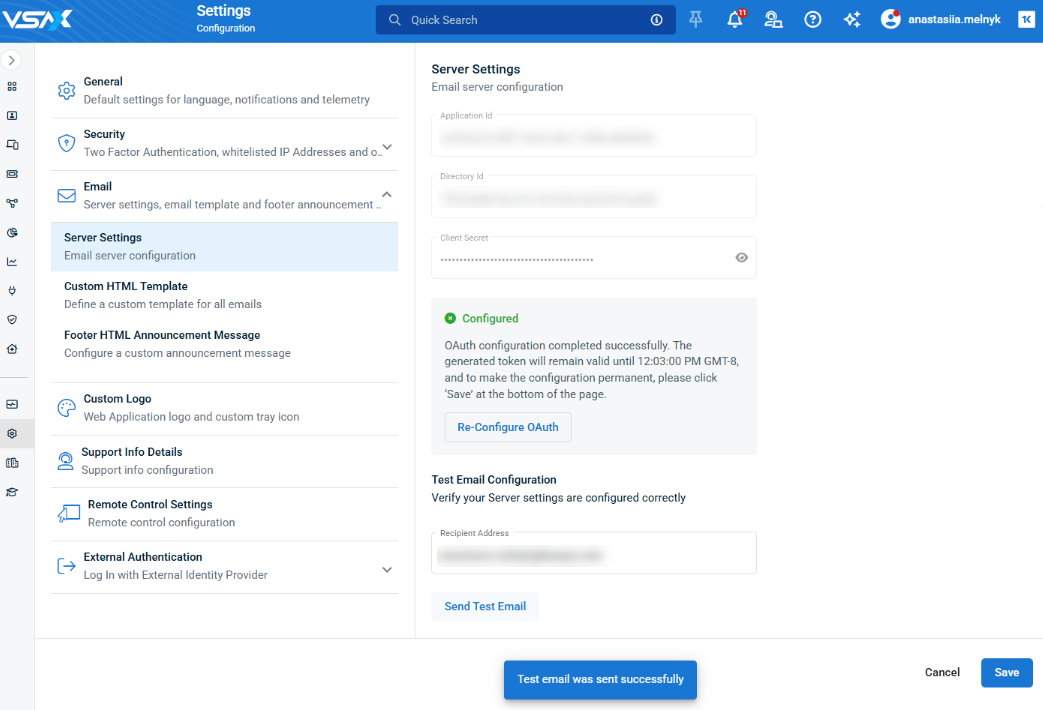1043x710 pixels.
Task: Click the shield icon in left sidebar
Action: tap(12, 320)
